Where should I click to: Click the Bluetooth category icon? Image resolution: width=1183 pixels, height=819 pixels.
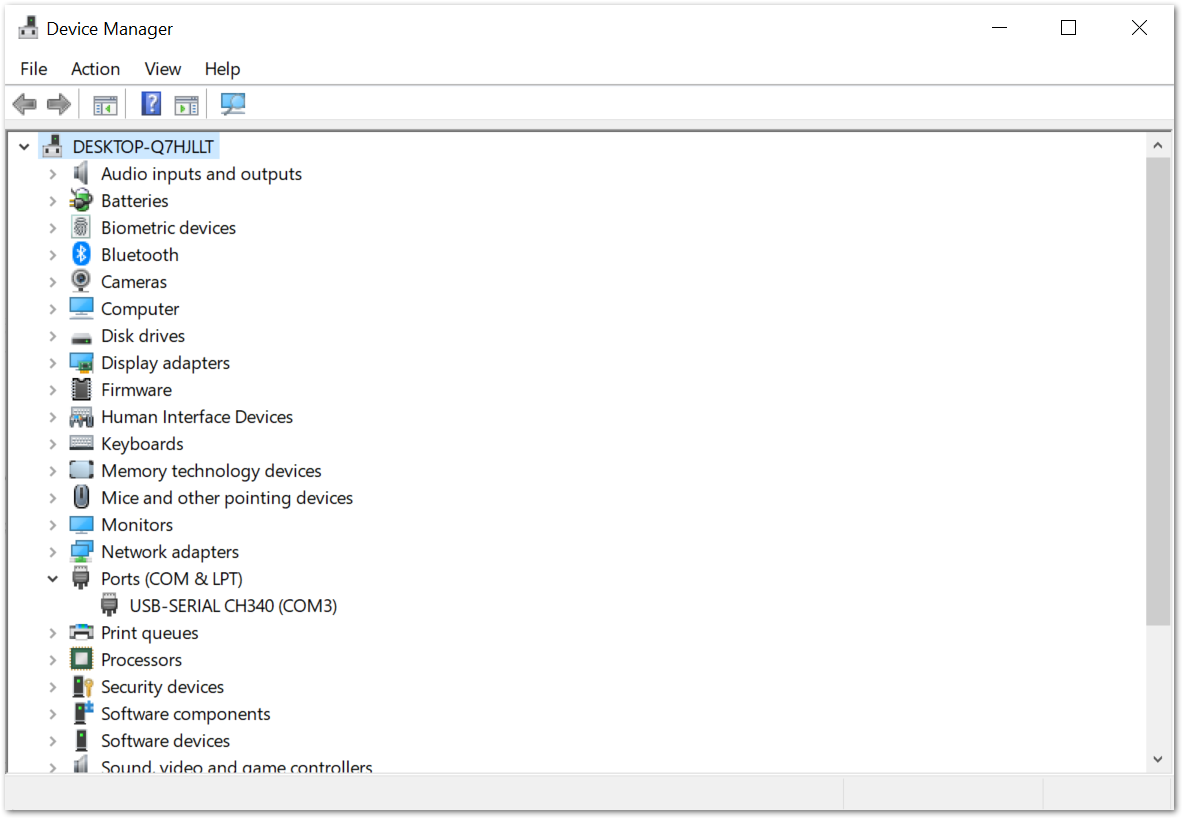point(81,255)
